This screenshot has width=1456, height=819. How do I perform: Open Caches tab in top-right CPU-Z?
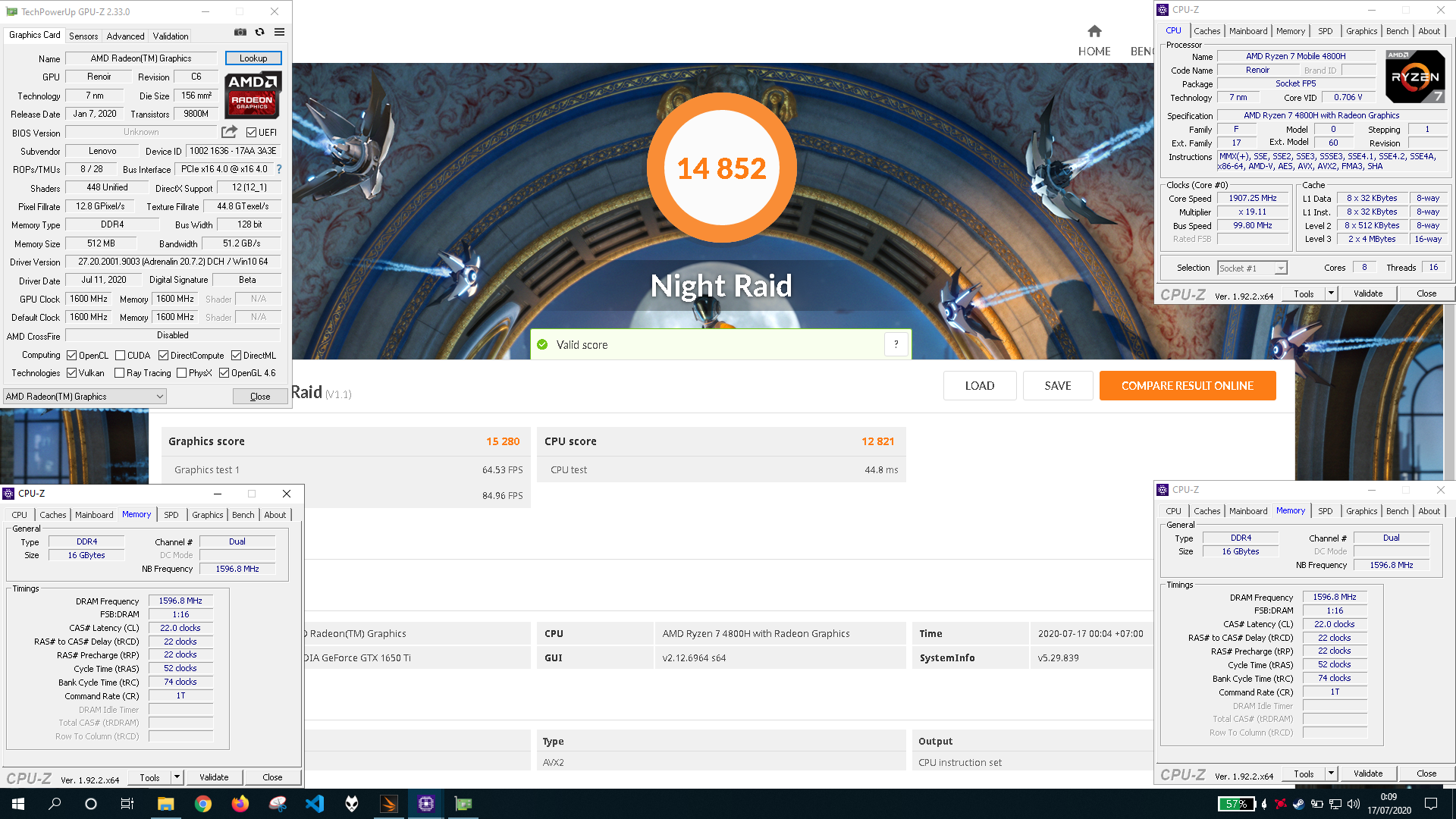(1207, 31)
